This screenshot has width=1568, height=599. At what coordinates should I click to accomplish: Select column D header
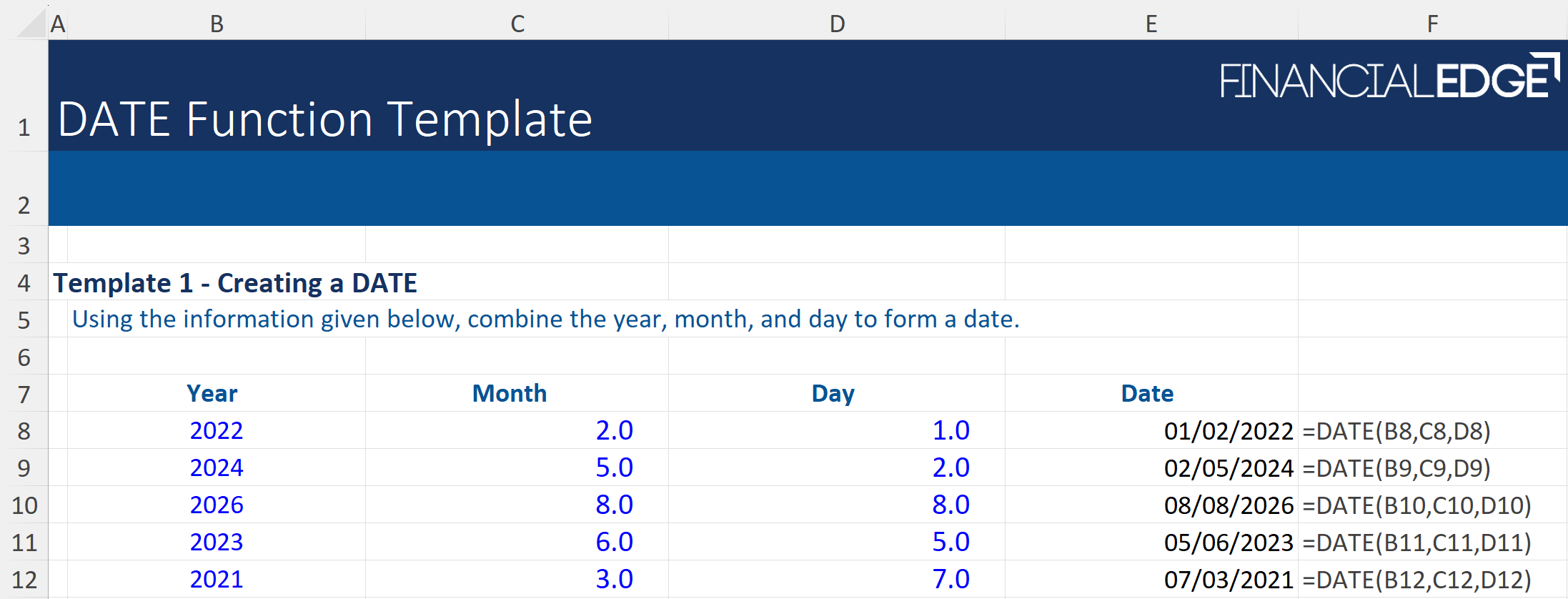coord(837,24)
